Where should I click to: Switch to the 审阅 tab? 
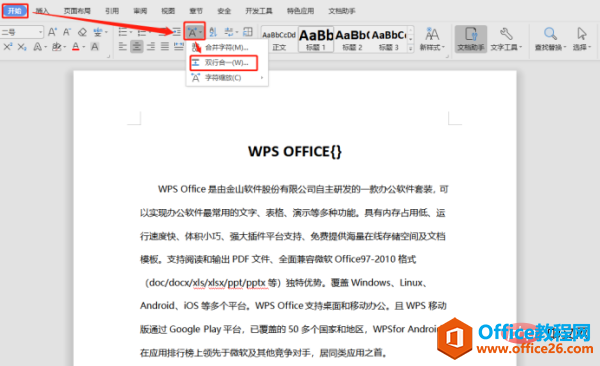(x=140, y=11)
